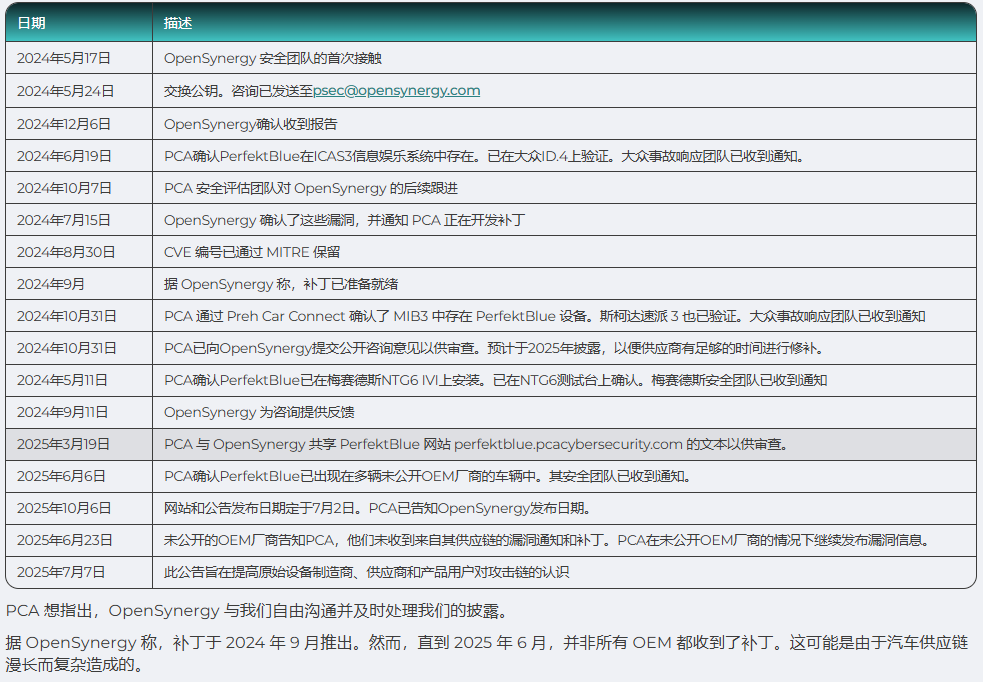
Task: Click description about 提交公开咨询意见以供审查
Action: point(494,348)
